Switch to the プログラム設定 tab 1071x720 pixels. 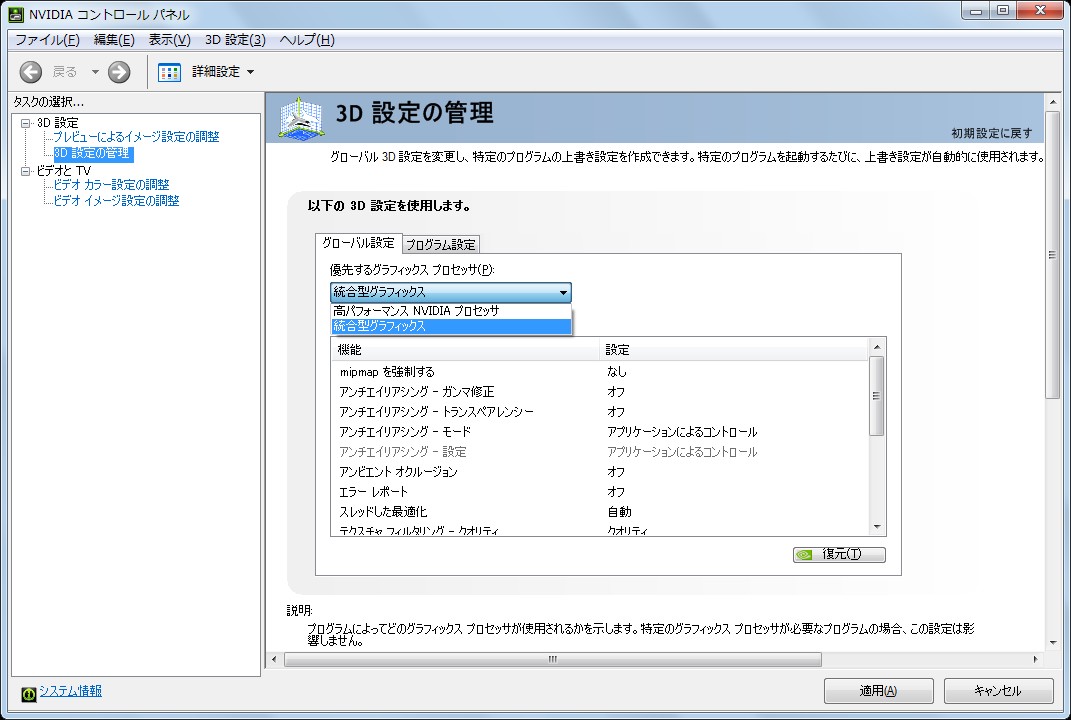pyautogui.click(x=441, y=245)
